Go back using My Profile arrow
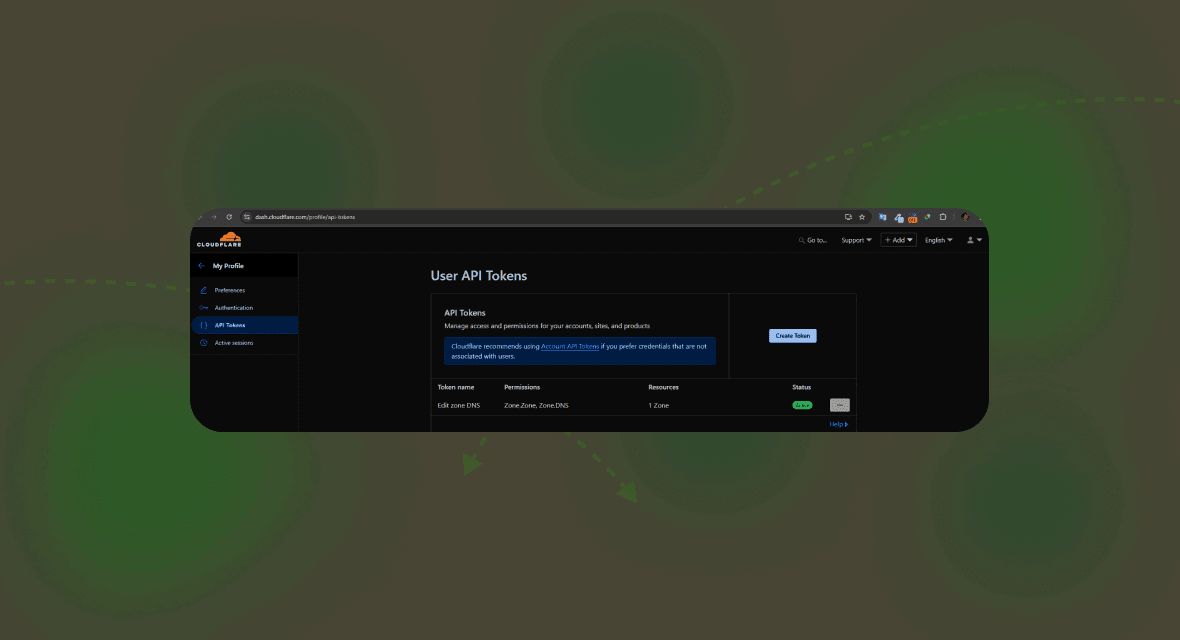The height and width of the screenshot is (640, 1180). point(201,266)
